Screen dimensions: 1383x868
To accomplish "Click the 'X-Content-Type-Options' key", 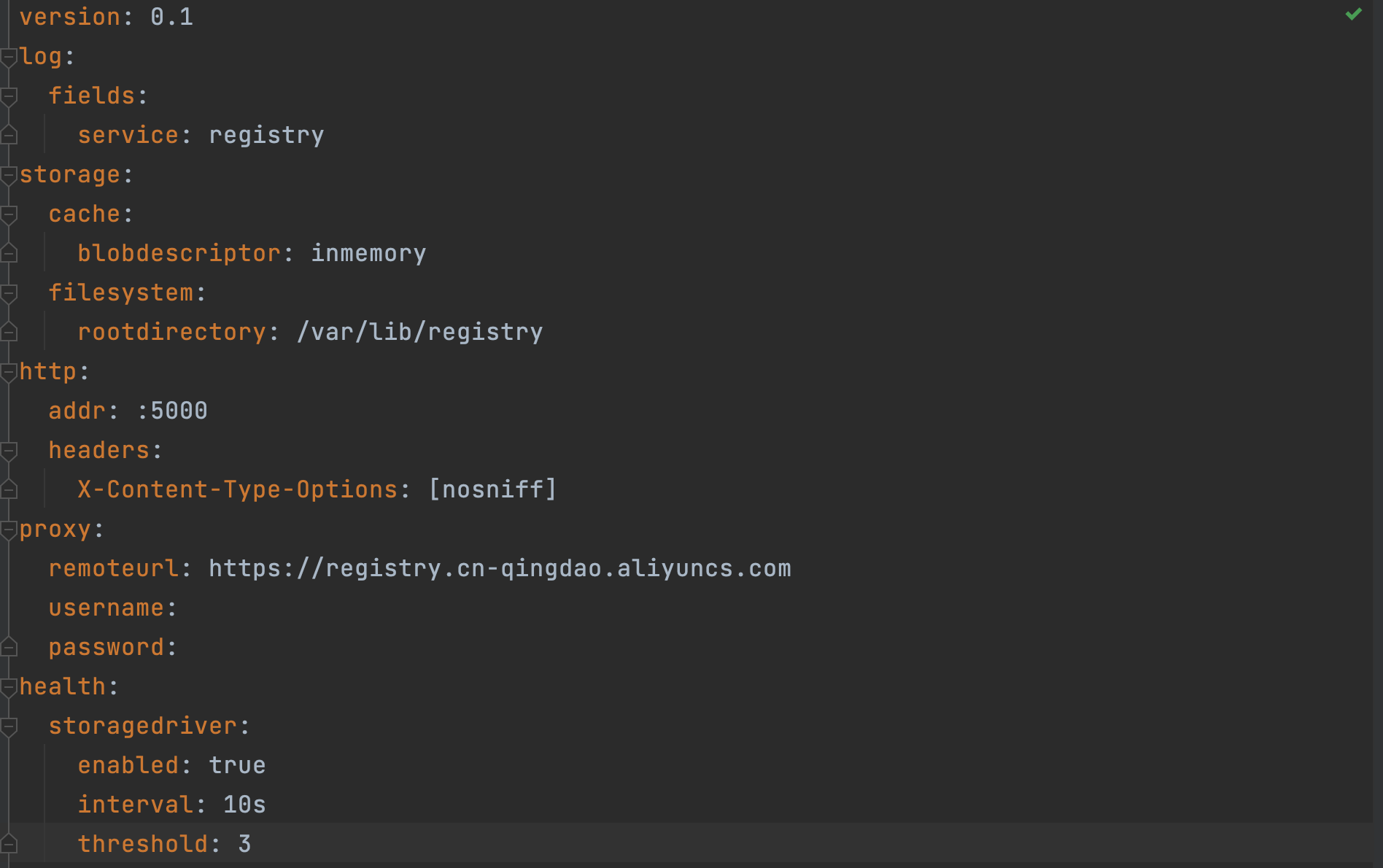I will [x=238, y=489].
